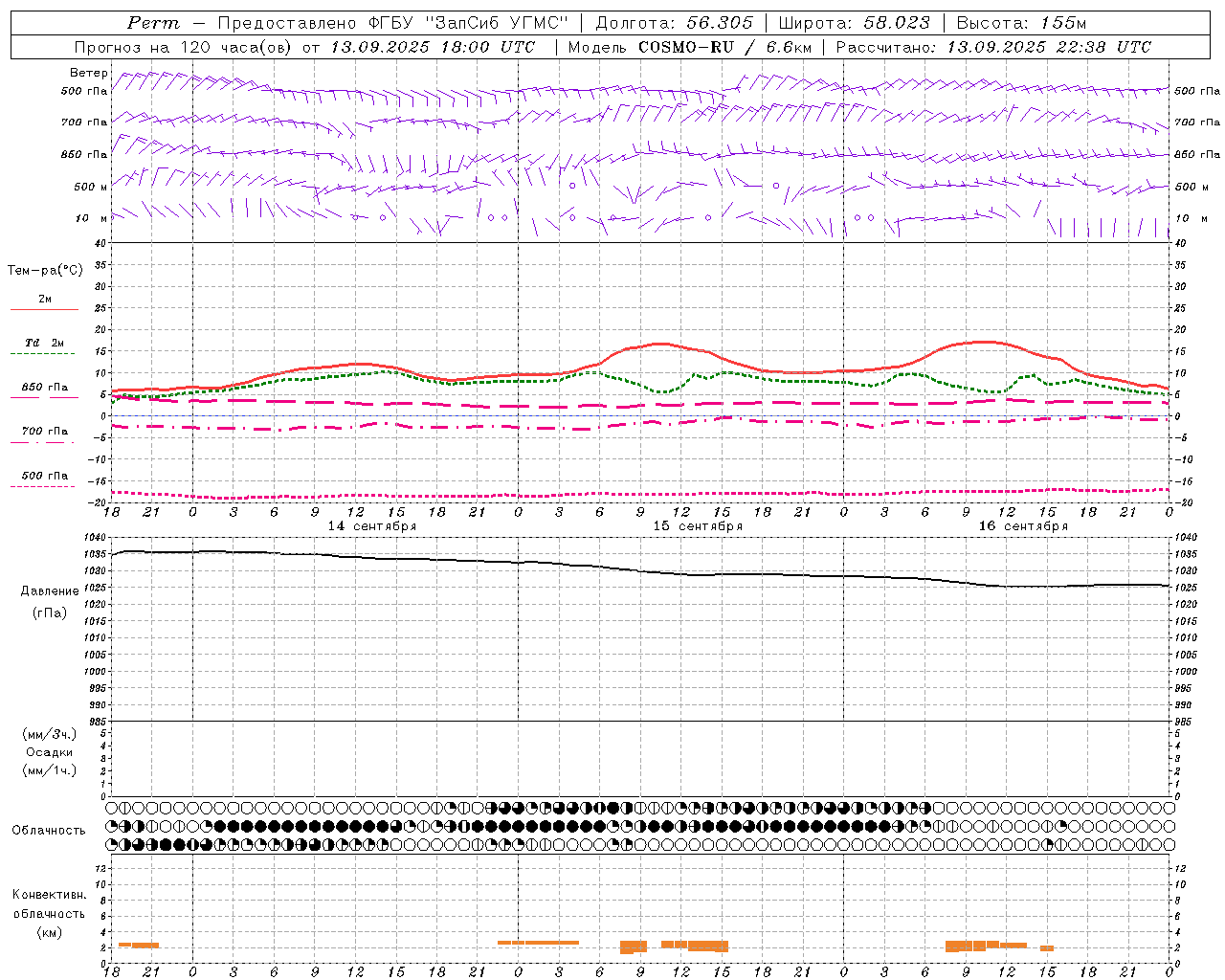Click the latitude value "Широта: 58.023"
The height and width of the screenshot is (980, 1225).
(854, 23)
